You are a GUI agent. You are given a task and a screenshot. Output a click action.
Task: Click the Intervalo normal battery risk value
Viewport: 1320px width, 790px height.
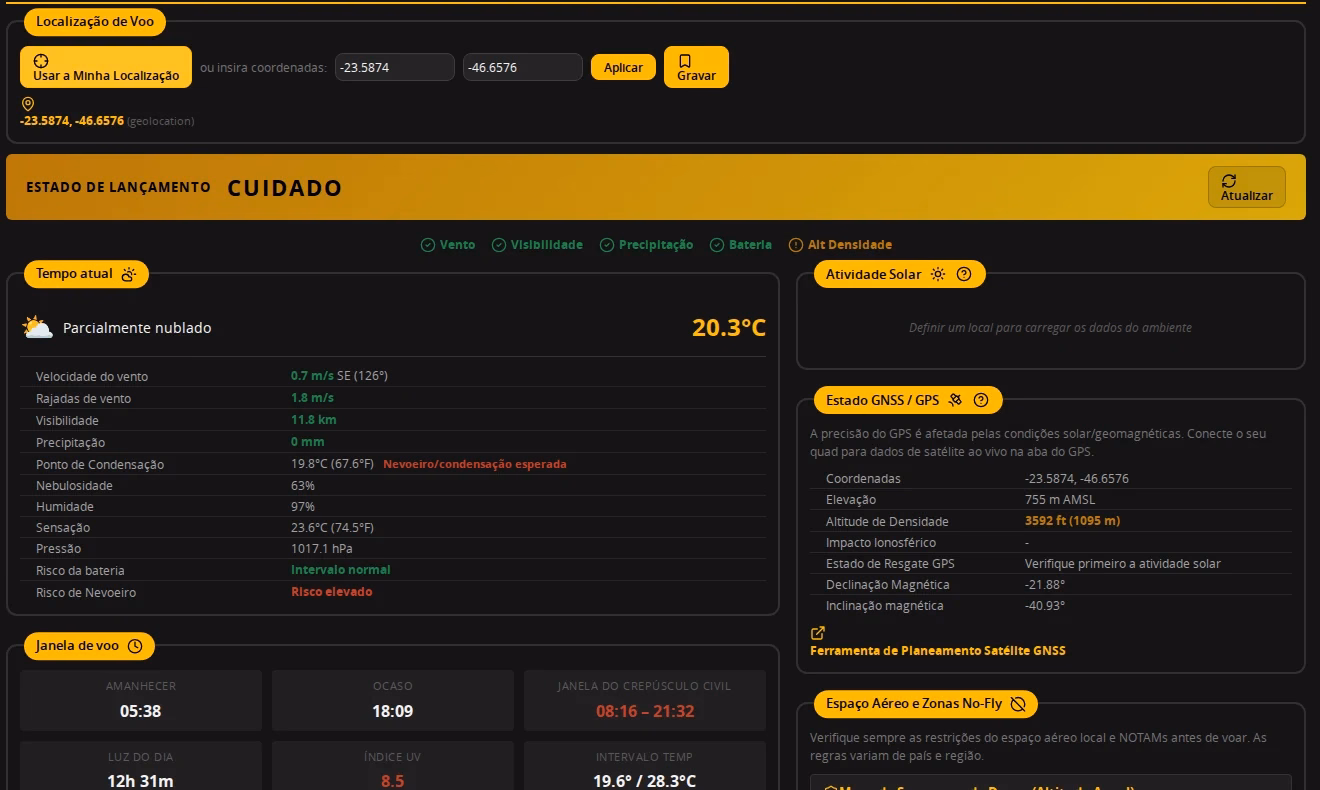click(341, 570)
